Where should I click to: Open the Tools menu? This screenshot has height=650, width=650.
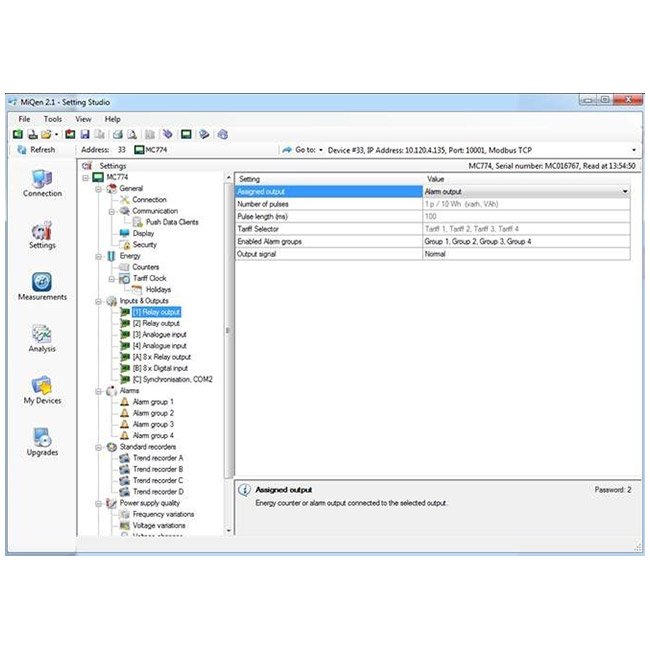[53, 119]
